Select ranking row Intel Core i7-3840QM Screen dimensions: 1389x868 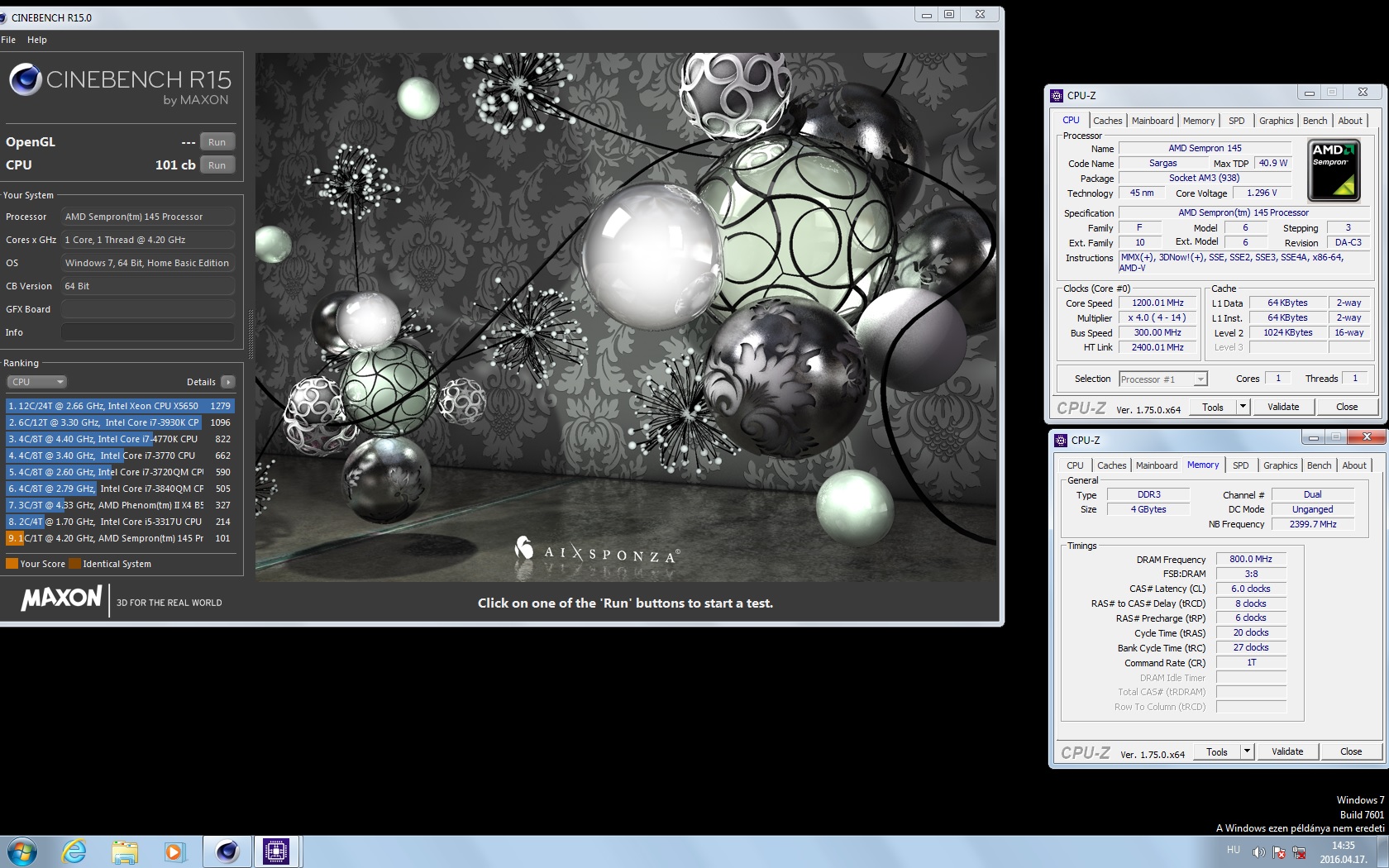point(120,489)
